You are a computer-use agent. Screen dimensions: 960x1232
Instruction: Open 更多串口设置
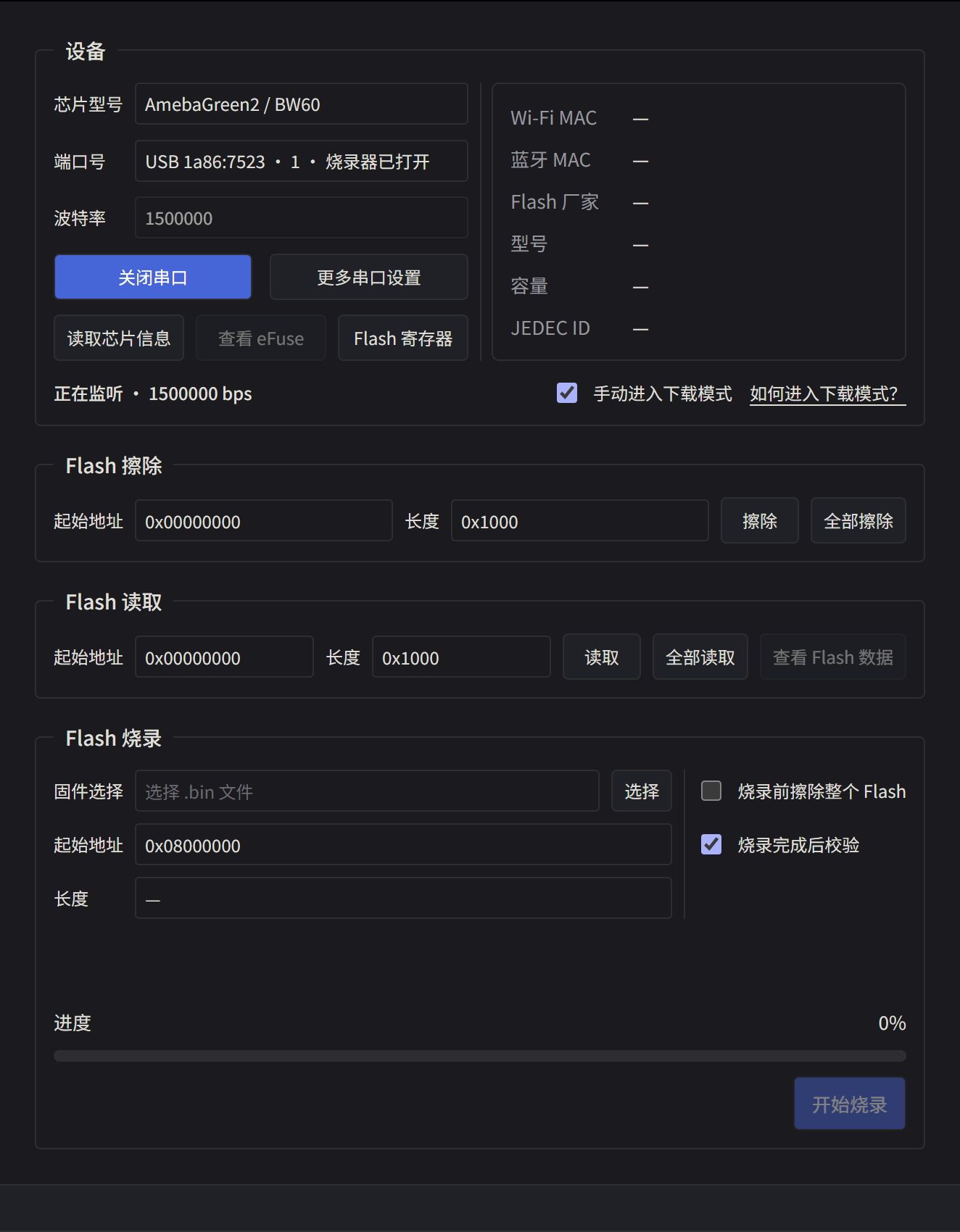[x=369, y=277]
